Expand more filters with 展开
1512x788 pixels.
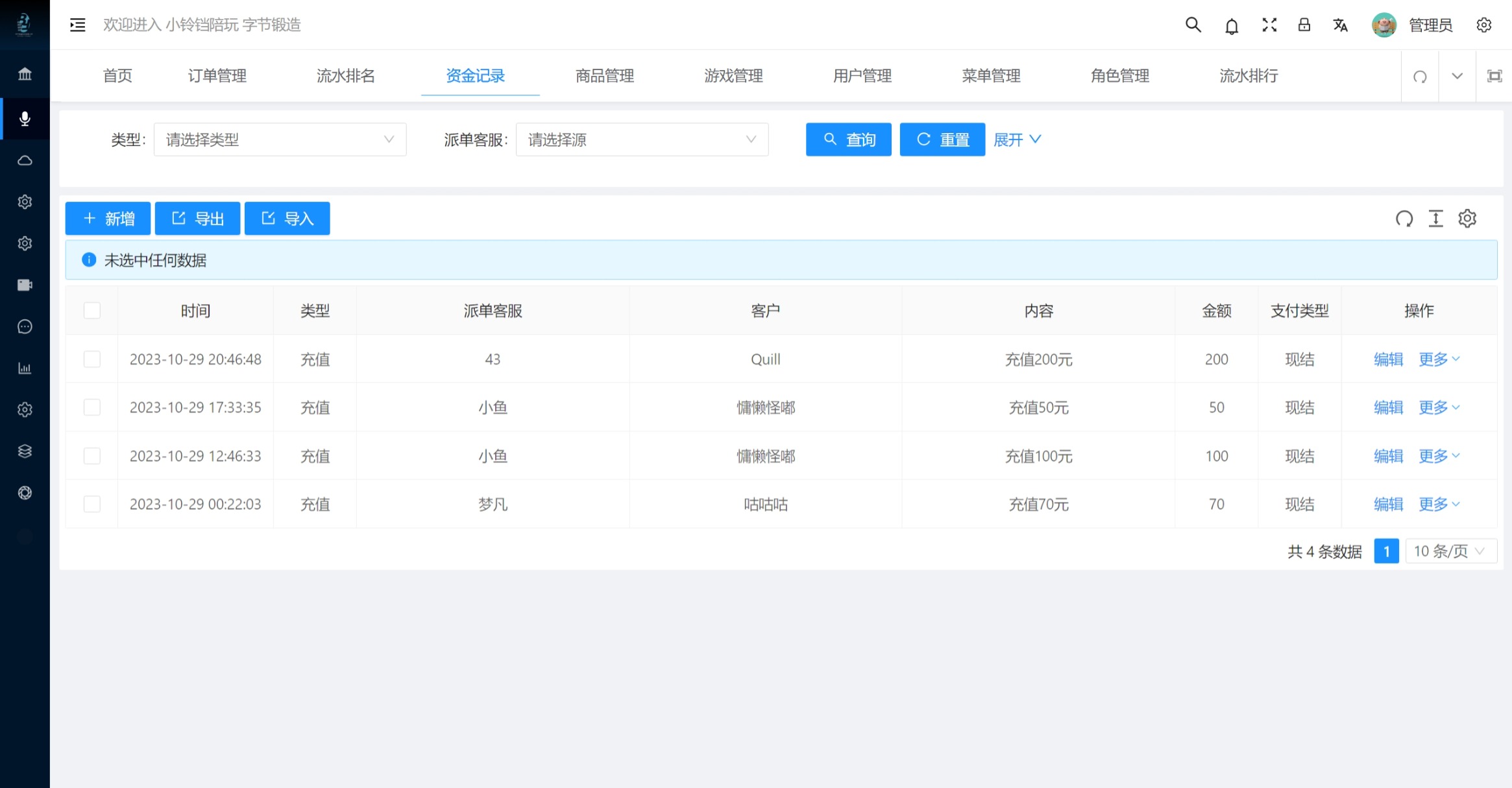[1017, 139]
